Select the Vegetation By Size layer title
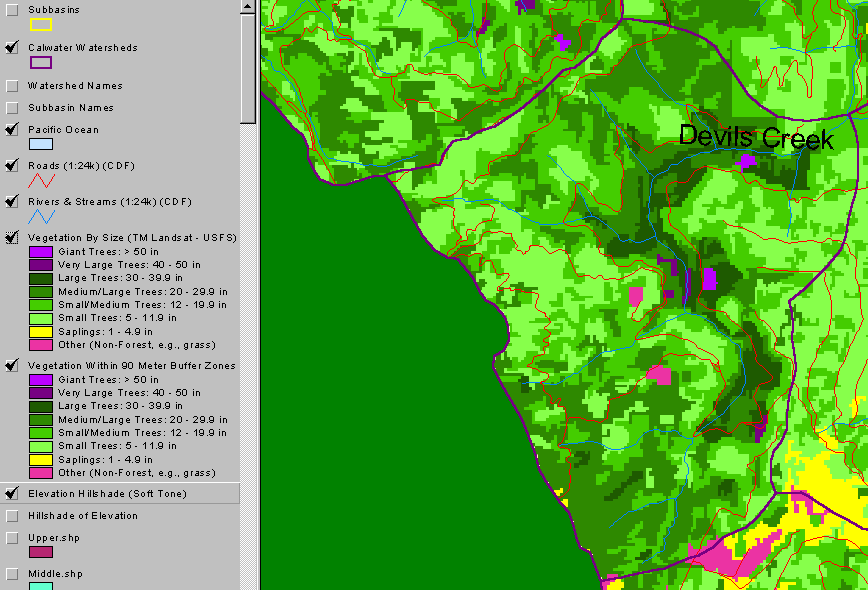The height and width of the screenshot is (590, 868). point(132,237)
